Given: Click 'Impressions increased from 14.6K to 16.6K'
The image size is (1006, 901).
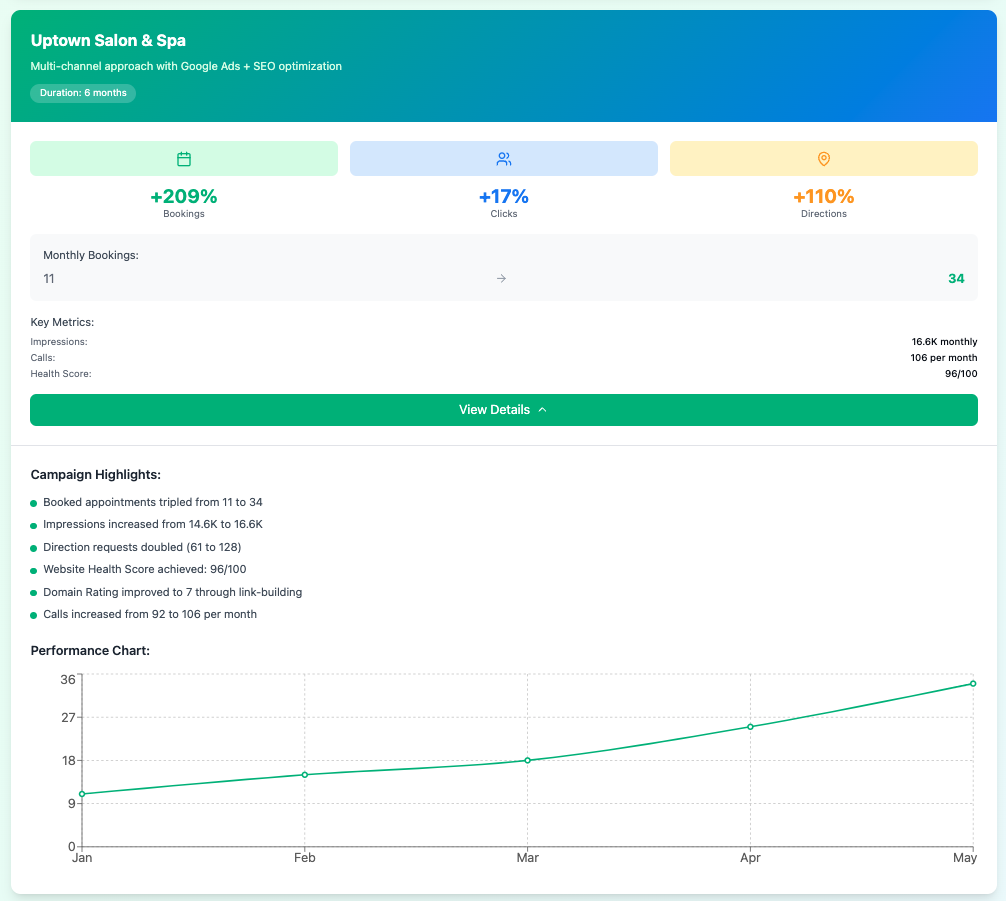Looking at the screenshot, I should pos(153,524).
